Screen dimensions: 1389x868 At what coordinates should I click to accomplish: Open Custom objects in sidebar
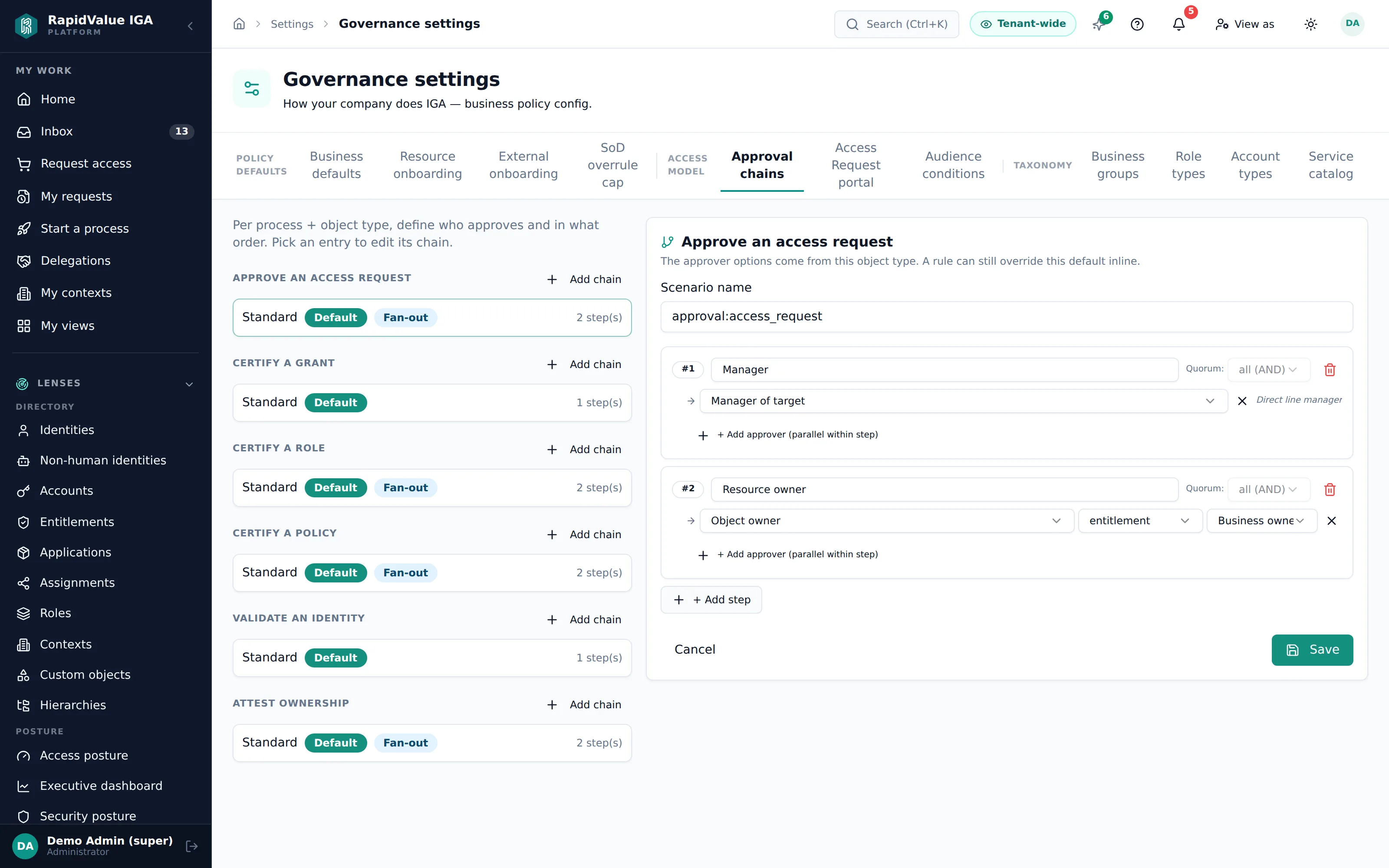coord(105,674)
